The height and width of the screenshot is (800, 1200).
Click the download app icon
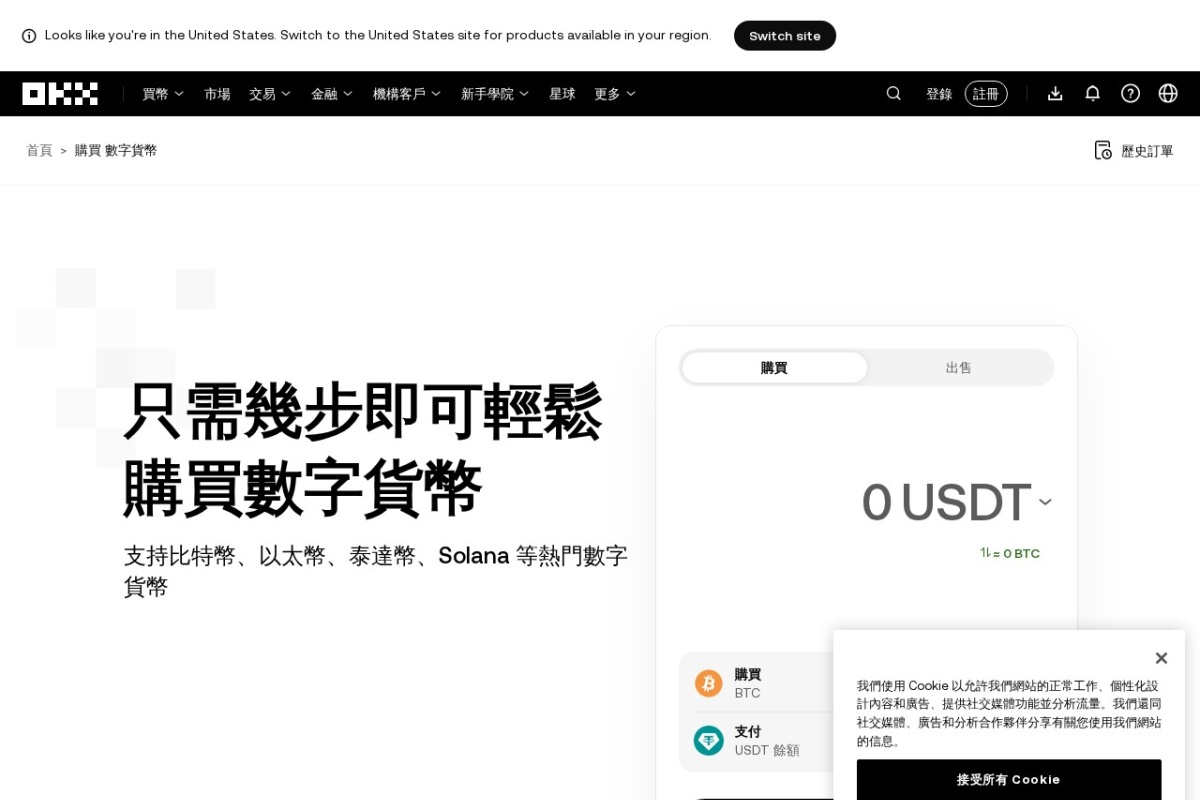pyautogui.click(x=1055, y=93)
